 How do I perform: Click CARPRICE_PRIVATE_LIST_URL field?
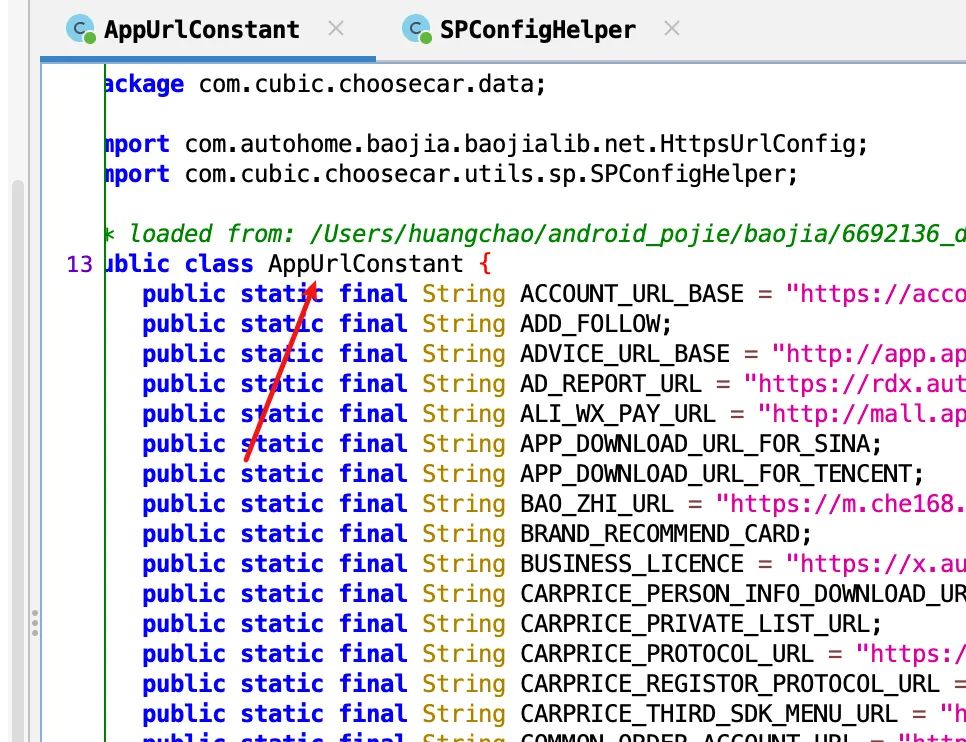[696, 624]
